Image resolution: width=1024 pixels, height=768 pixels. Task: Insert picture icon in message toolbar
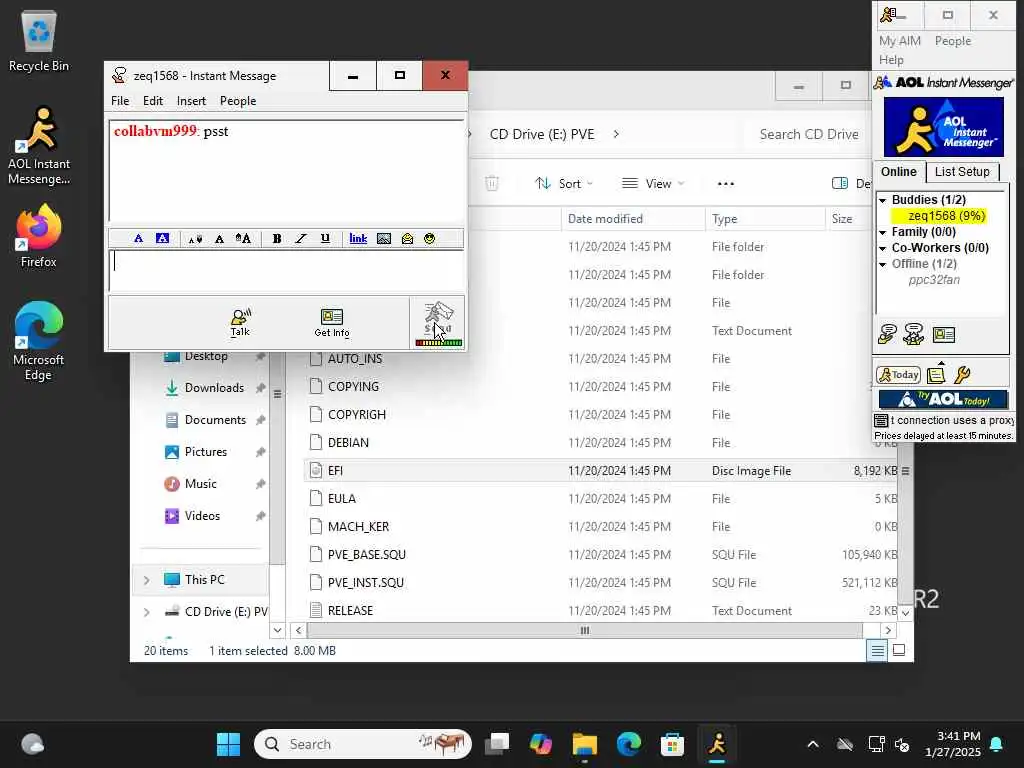click(x=384, y=238)
